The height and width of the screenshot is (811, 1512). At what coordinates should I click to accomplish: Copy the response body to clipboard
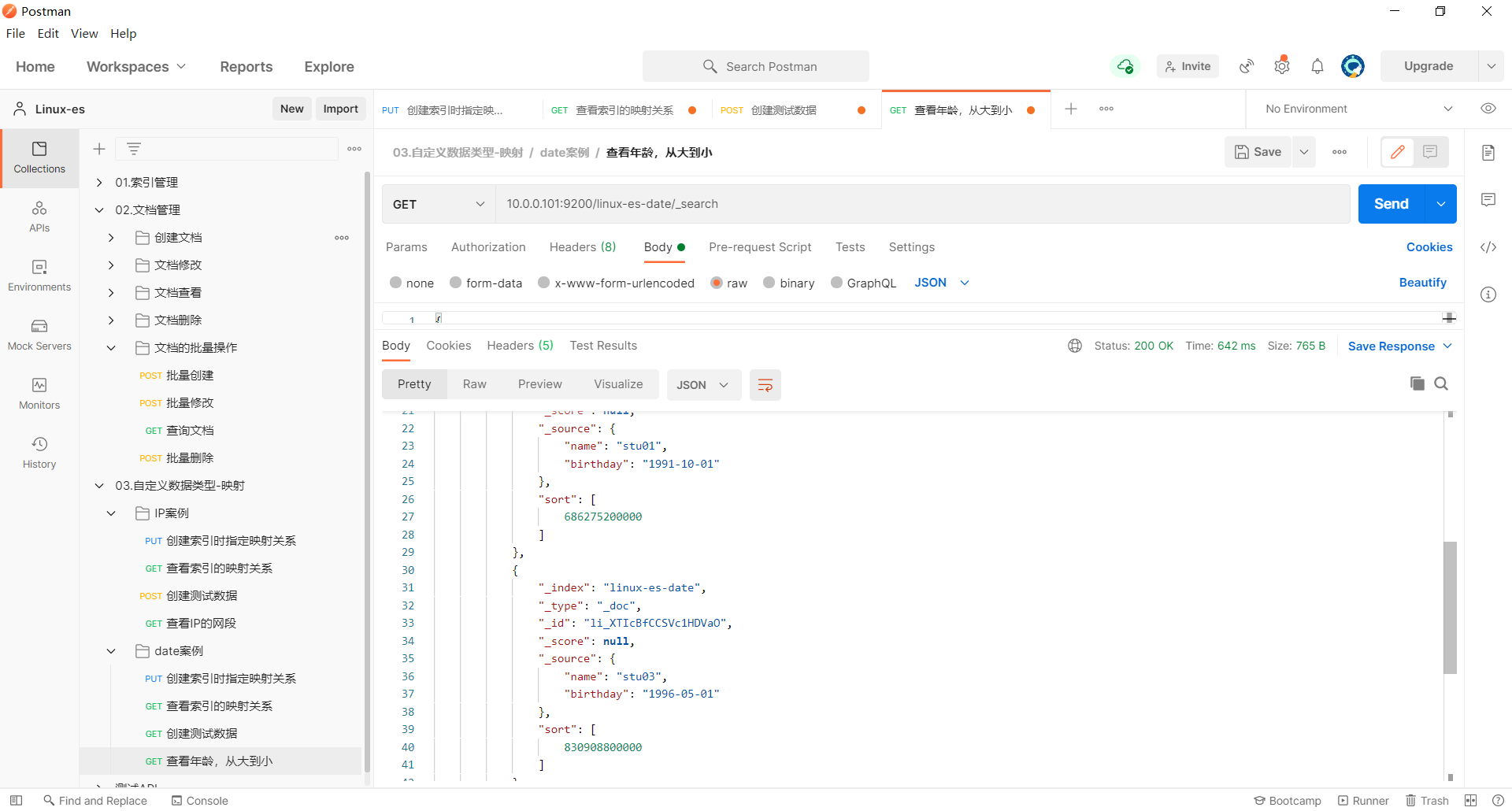[1417, 383]
